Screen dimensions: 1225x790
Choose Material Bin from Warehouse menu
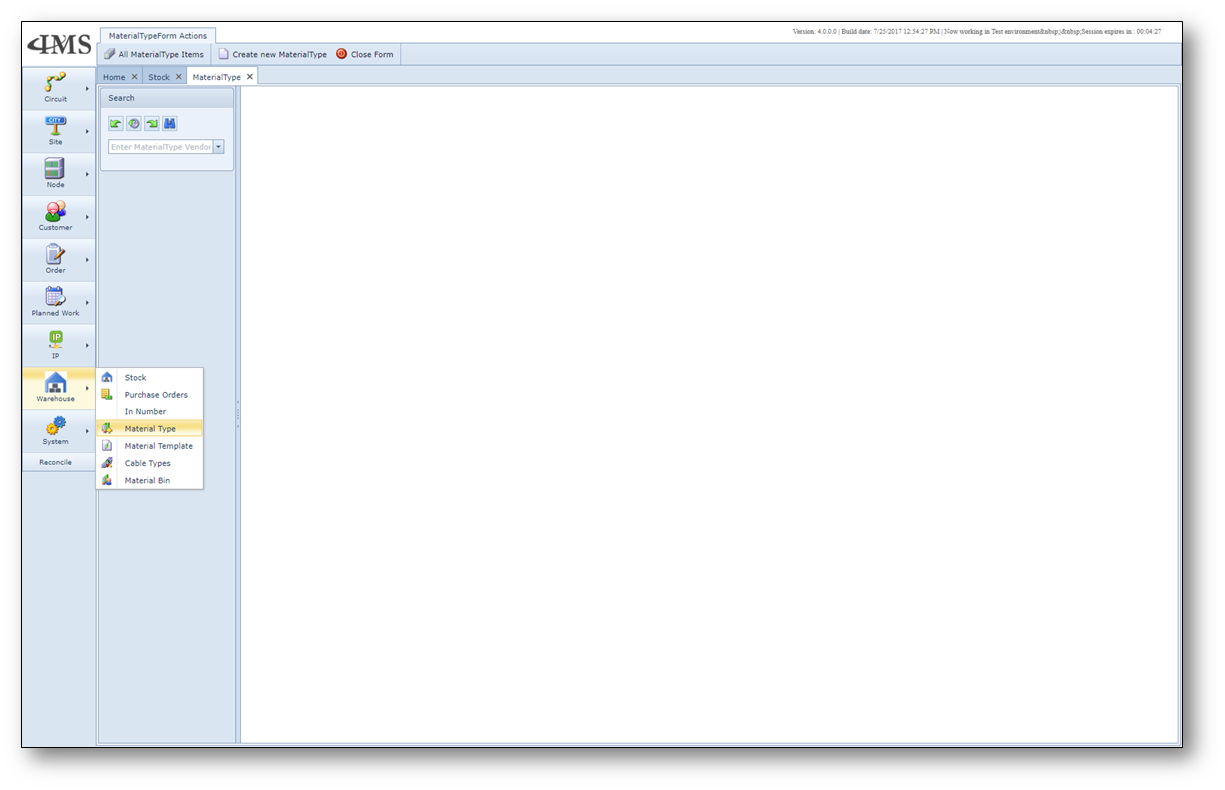tap(150, 480)
